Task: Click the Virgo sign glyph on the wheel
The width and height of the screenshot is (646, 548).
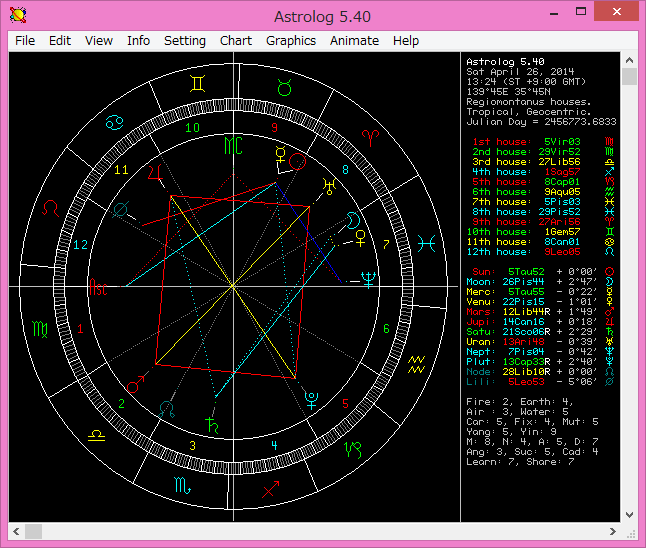Action: coord(40,329)
